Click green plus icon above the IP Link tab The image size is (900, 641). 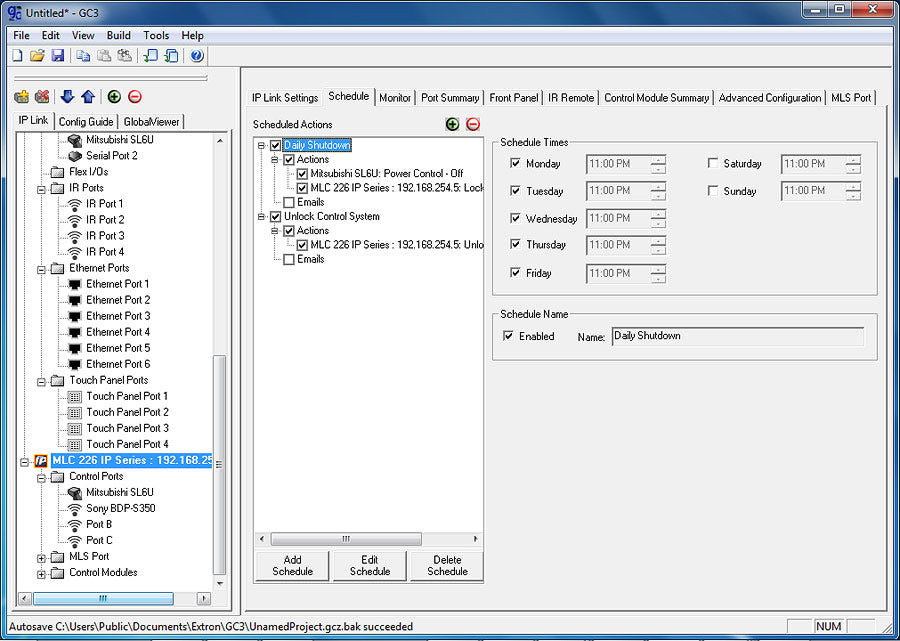tap(114, 96)
